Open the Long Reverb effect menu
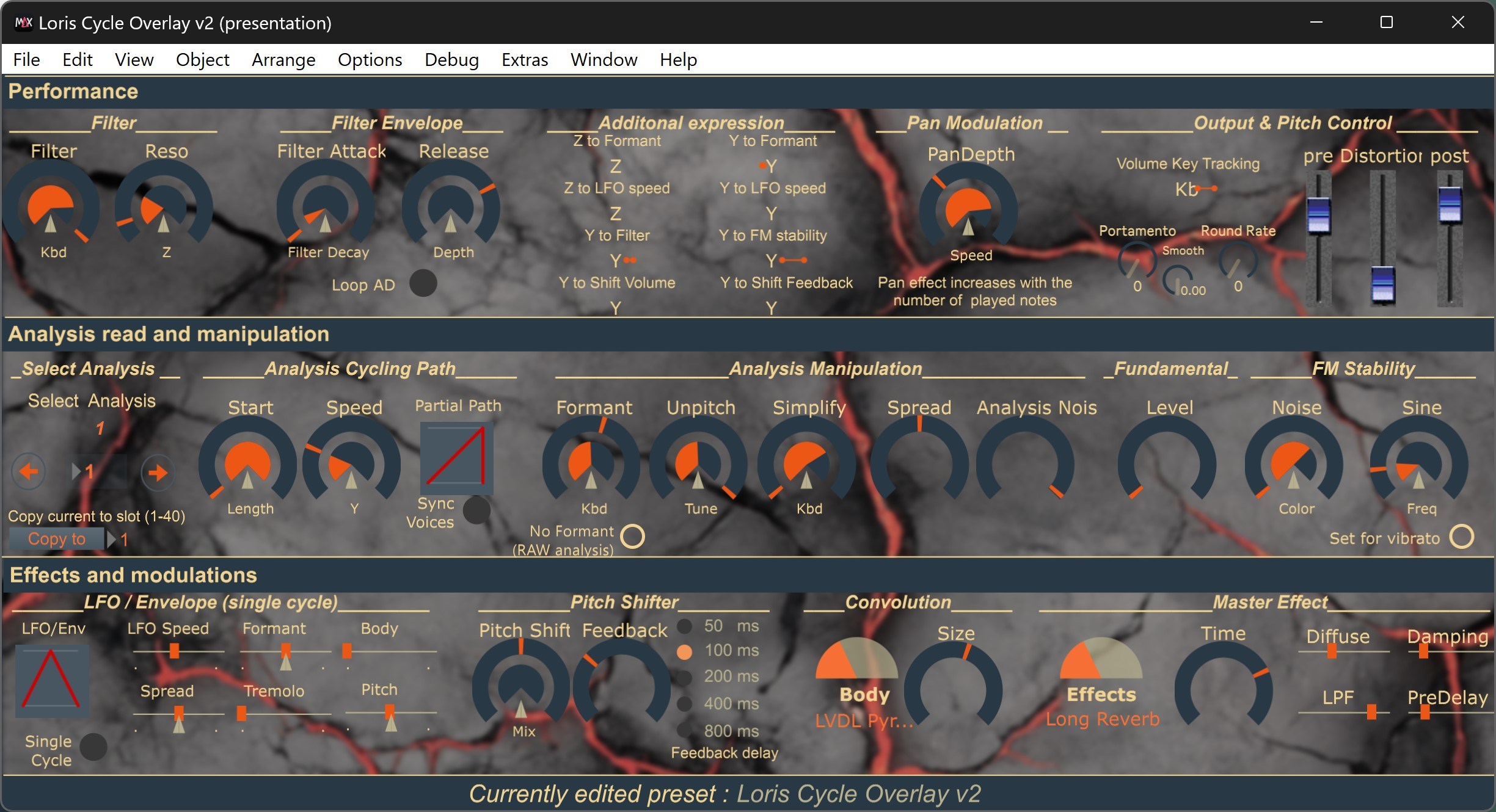Image resolution: width=1496 pixels, height=812 pixels. point(1102,719)
